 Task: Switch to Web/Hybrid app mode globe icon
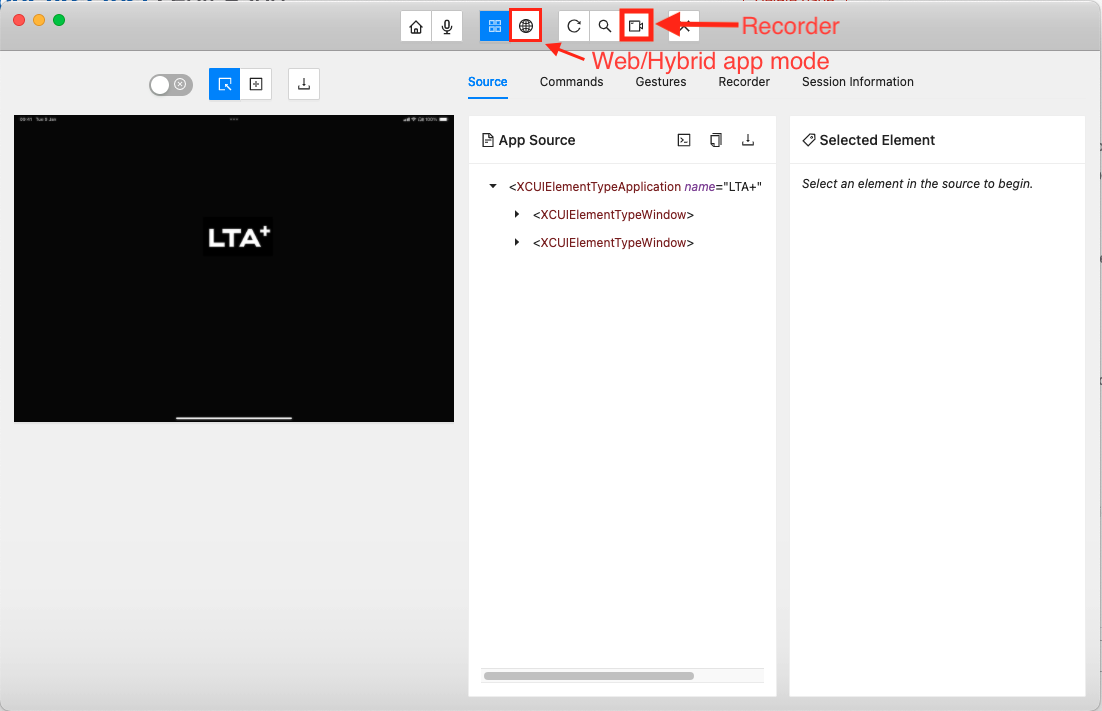pos(526,26)
